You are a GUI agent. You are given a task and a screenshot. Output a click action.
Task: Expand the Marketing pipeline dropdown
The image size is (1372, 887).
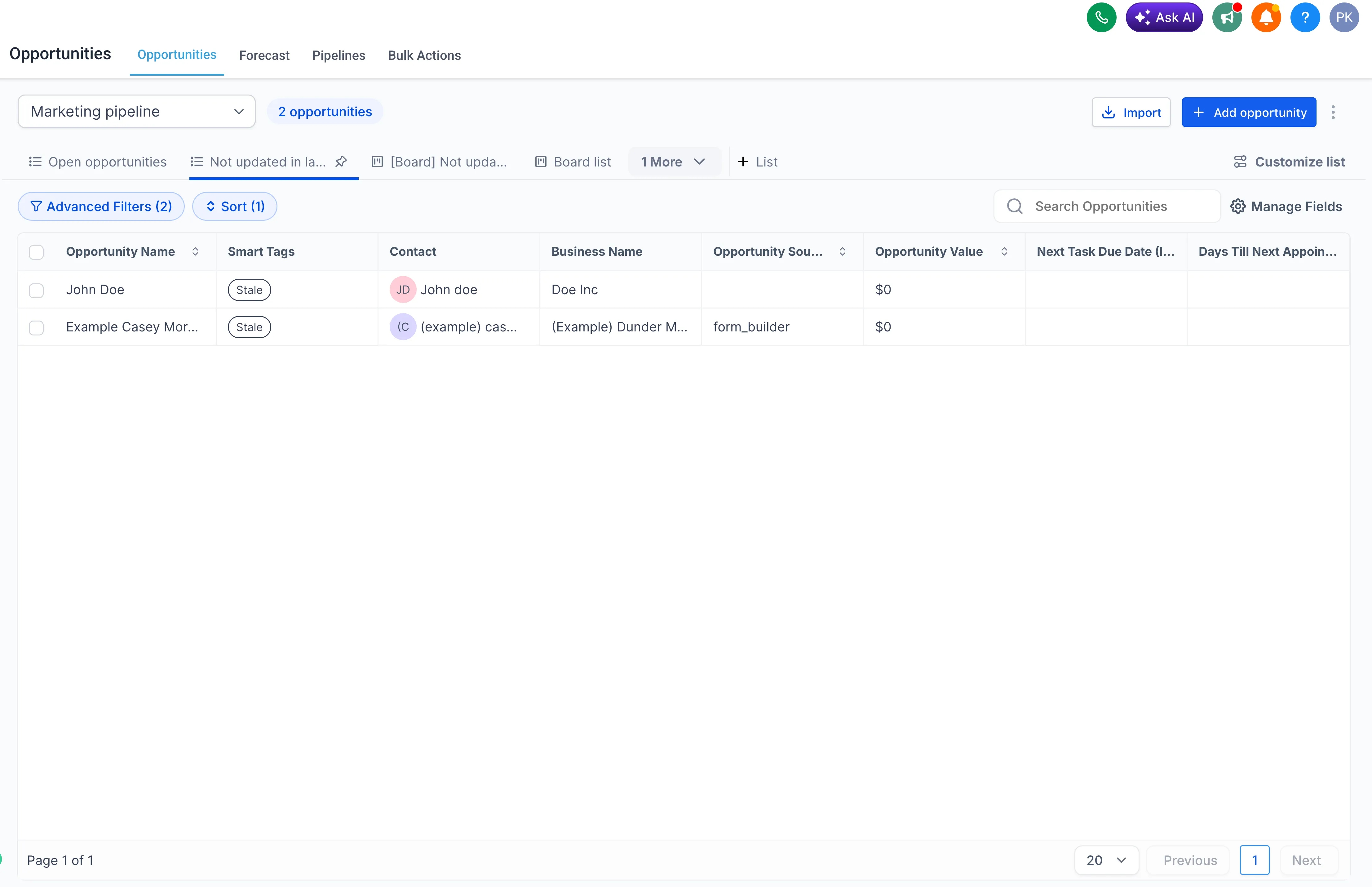click(x=136, y=112)
